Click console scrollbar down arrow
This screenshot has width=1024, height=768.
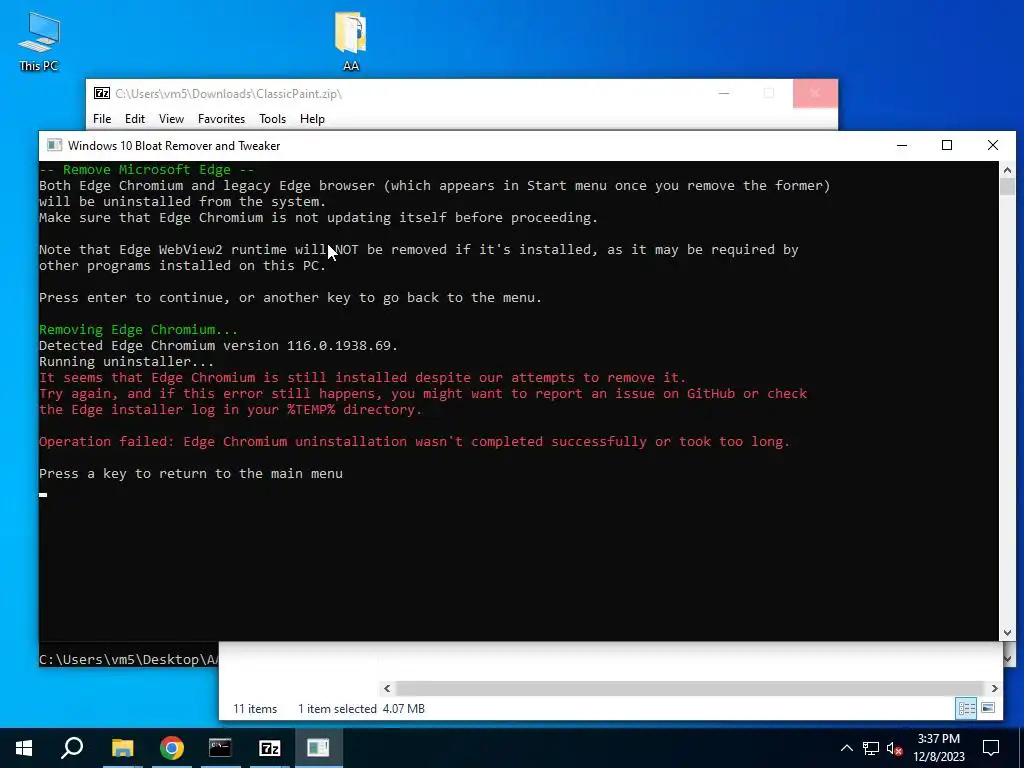pos(1007,632)
